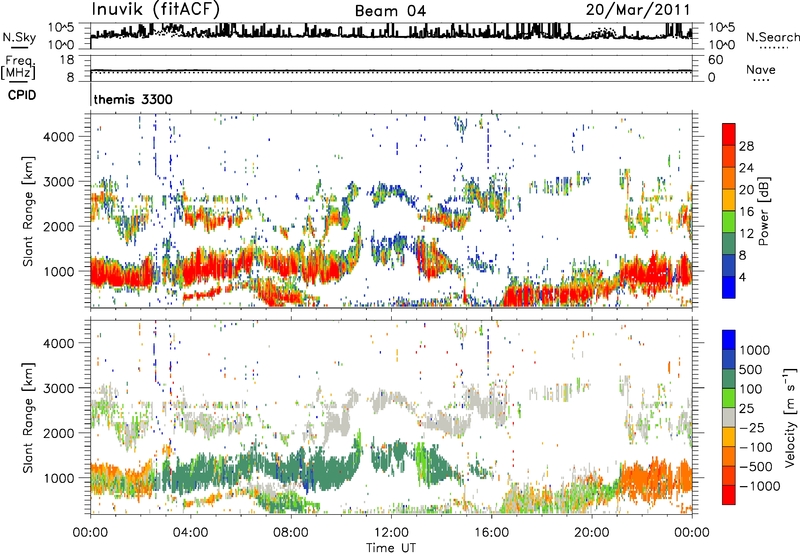Click Slant Range label of the power panel

(28, 211)
